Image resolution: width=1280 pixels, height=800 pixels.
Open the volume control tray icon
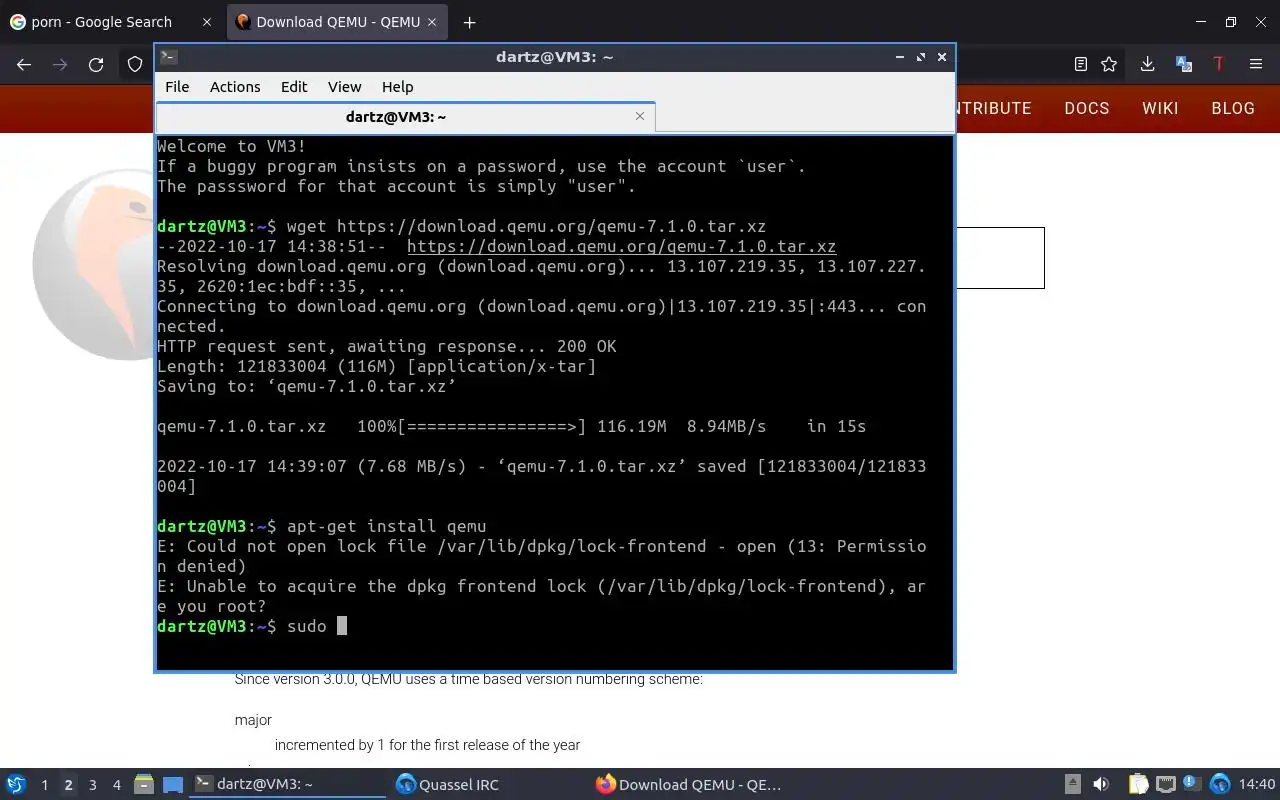pos(1101,785)
